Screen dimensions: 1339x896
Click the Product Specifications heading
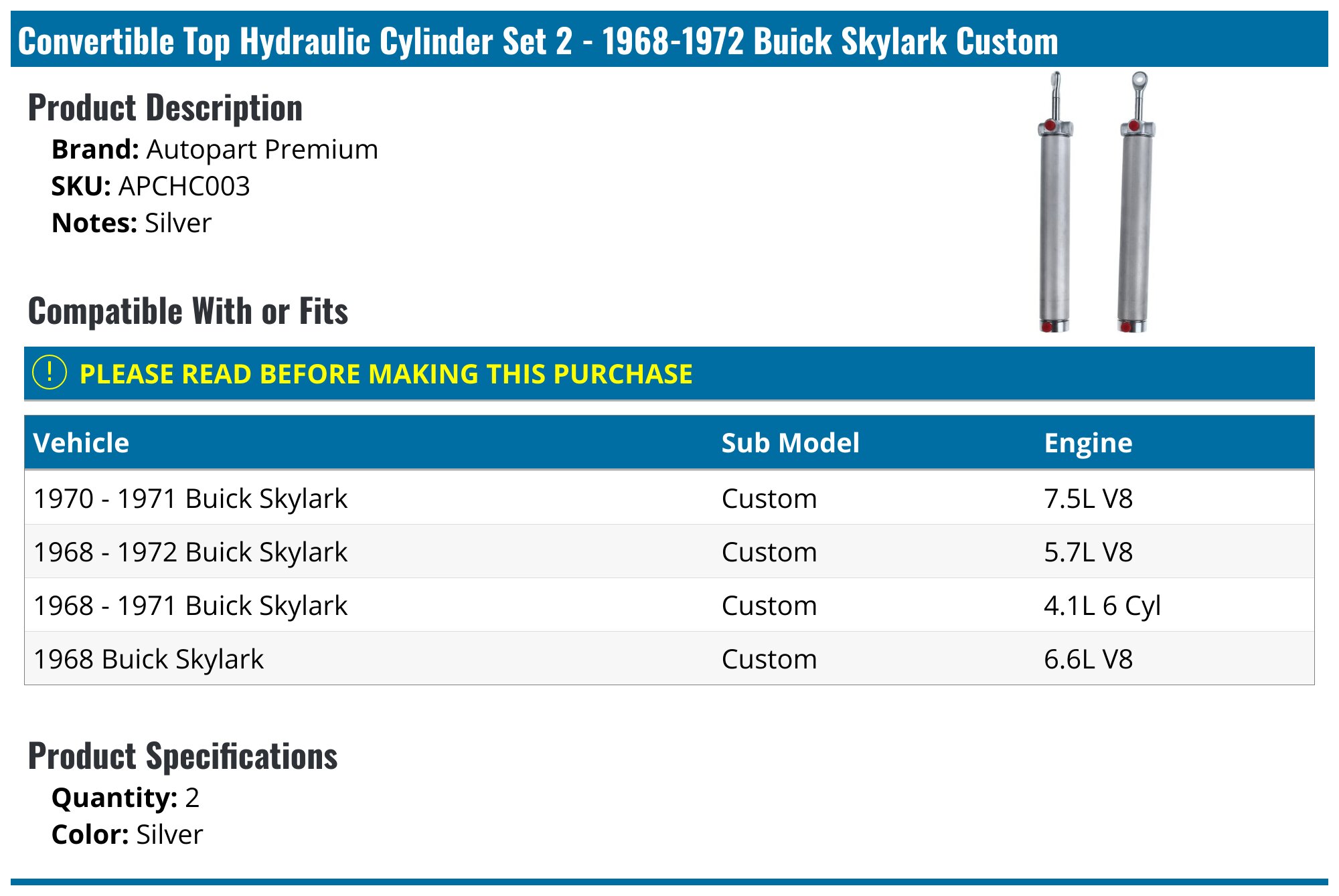(x=183, y=756)
